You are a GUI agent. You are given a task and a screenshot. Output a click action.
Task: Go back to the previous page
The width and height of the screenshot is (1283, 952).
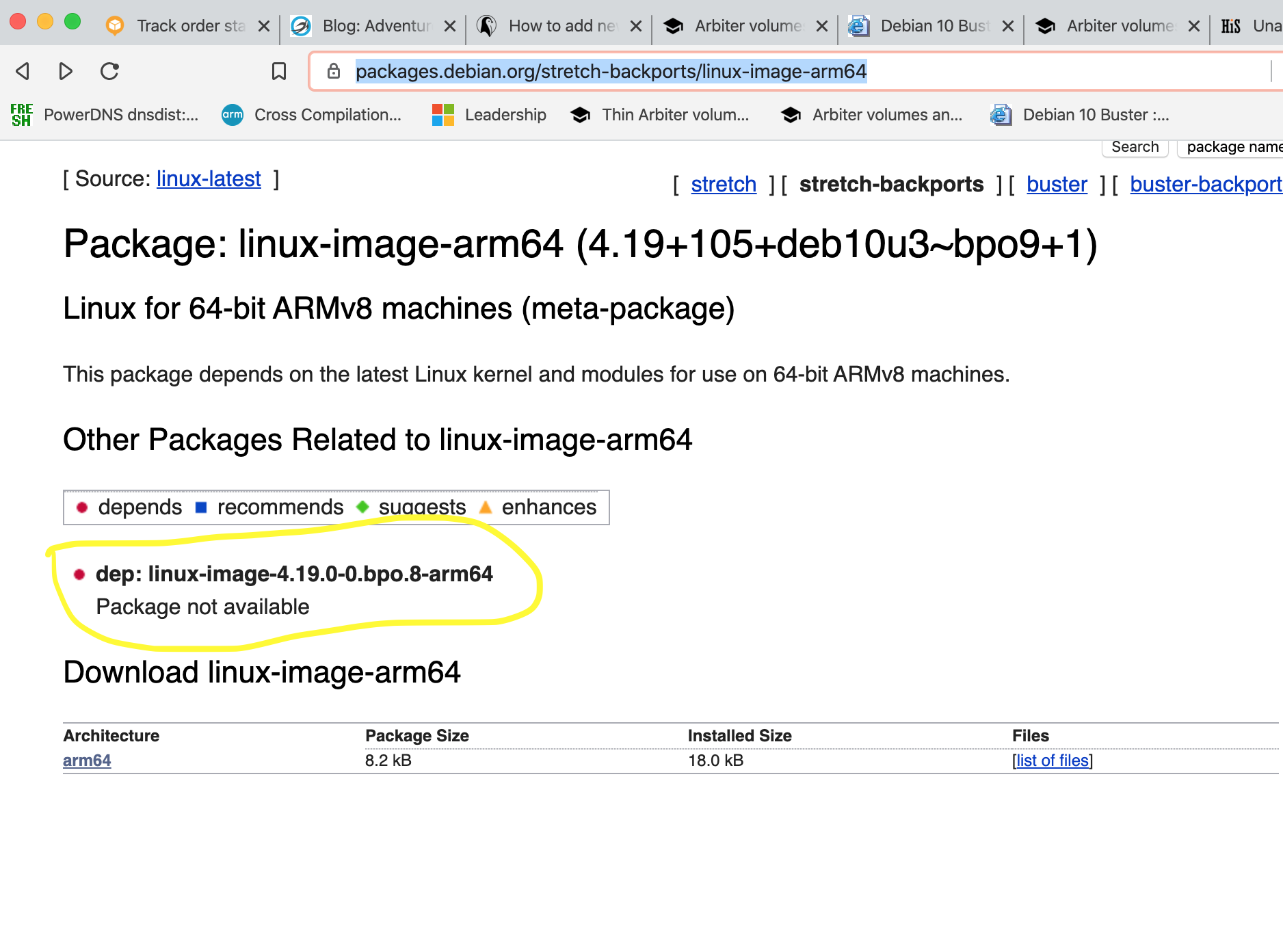click(23, 71)
